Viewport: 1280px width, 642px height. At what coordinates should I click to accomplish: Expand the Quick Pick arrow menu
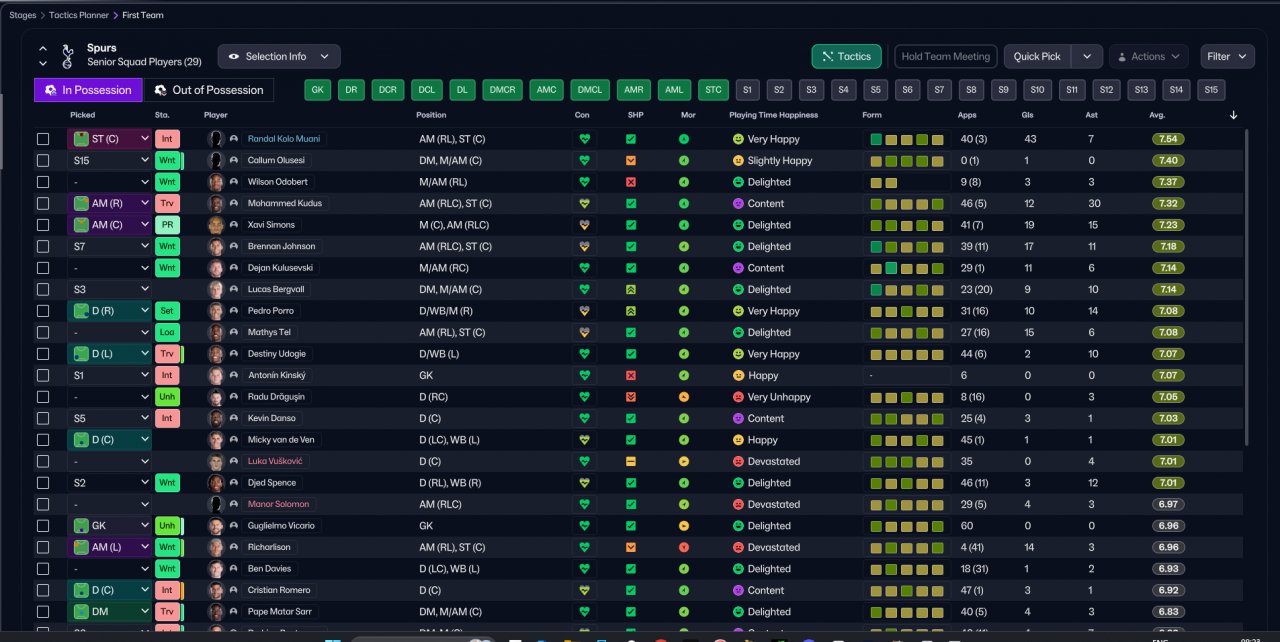pyautogui.click(x=1087, y=57)
